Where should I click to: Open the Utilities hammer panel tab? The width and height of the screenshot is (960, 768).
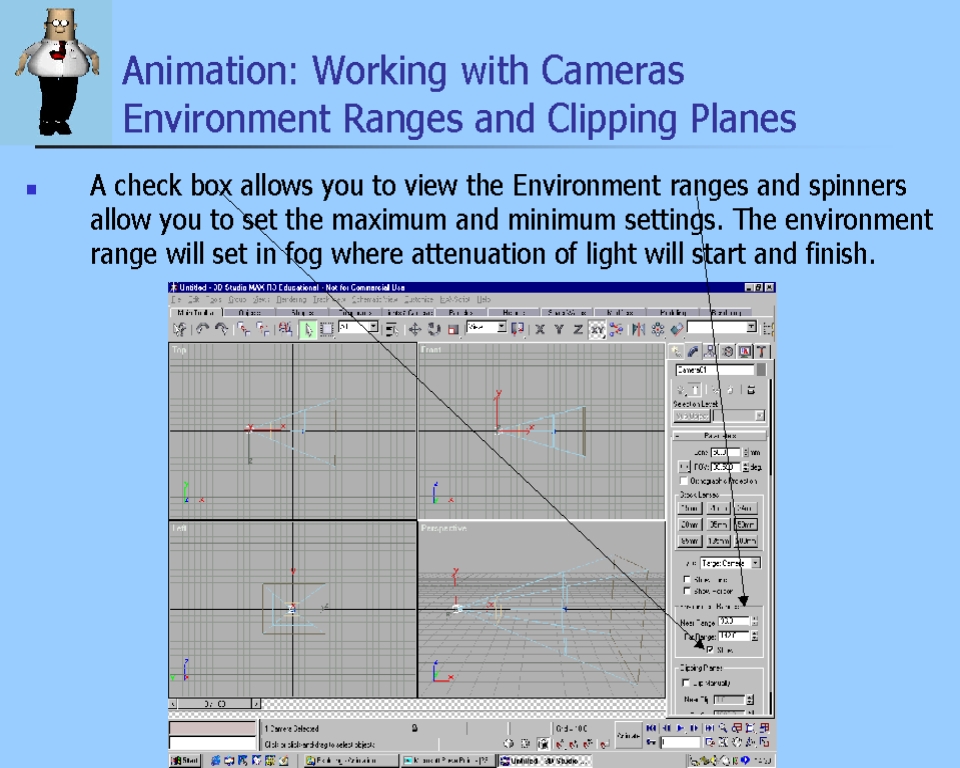(762, 351)
